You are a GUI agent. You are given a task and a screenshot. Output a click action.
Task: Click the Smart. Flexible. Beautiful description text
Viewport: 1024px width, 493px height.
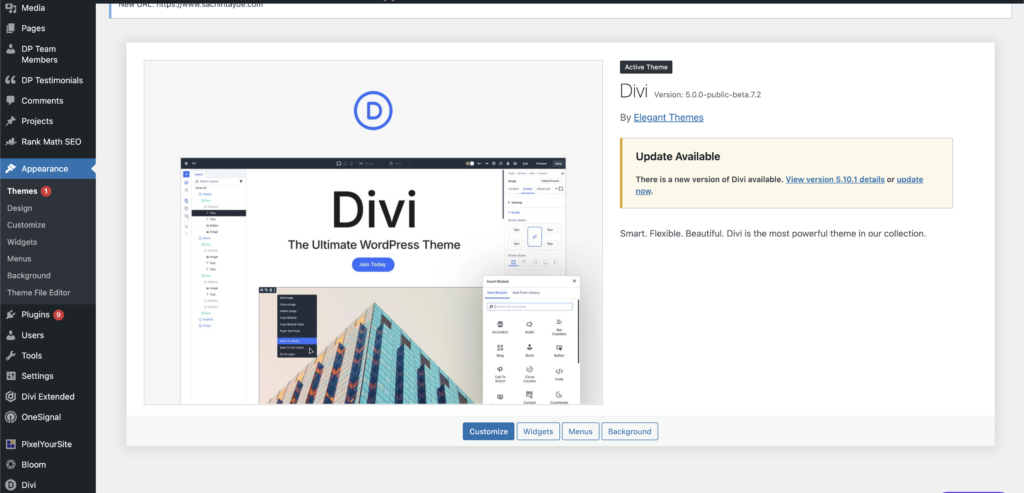[x=773, y=233]
